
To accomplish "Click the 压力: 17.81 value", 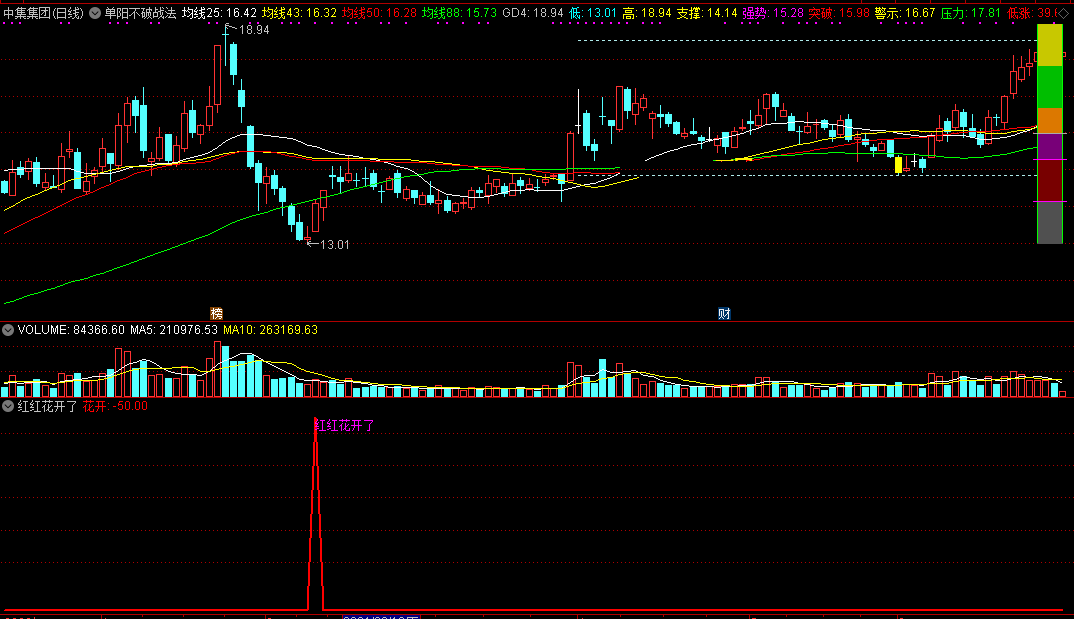I will pos(971,13).
